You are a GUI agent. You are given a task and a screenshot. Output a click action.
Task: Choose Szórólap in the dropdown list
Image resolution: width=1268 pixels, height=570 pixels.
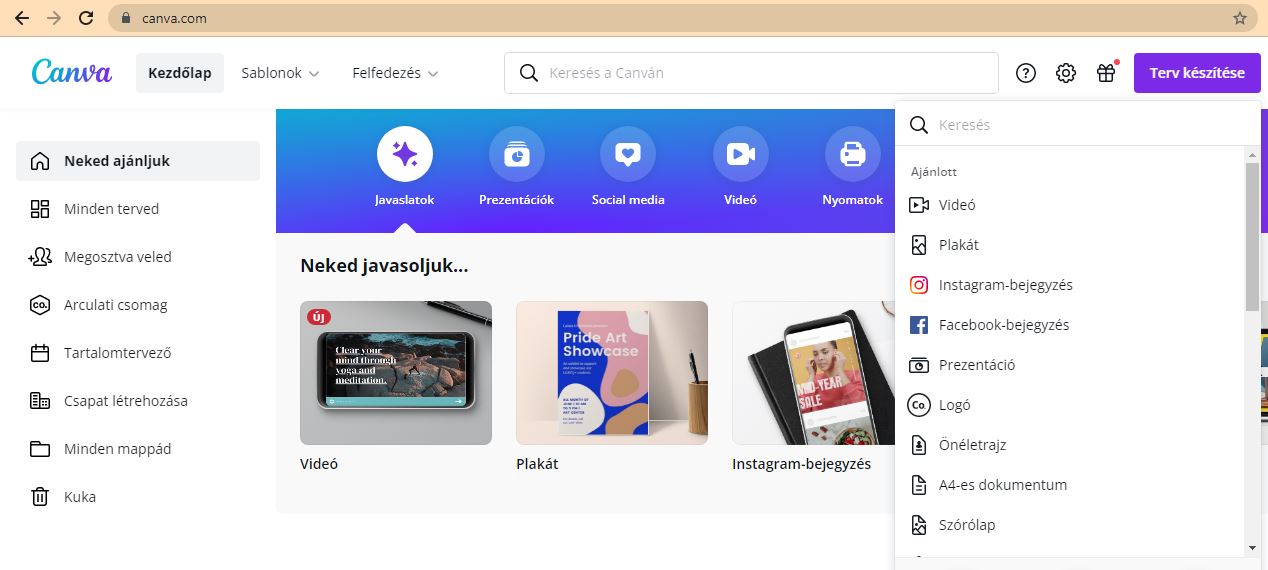[1070, 525]
